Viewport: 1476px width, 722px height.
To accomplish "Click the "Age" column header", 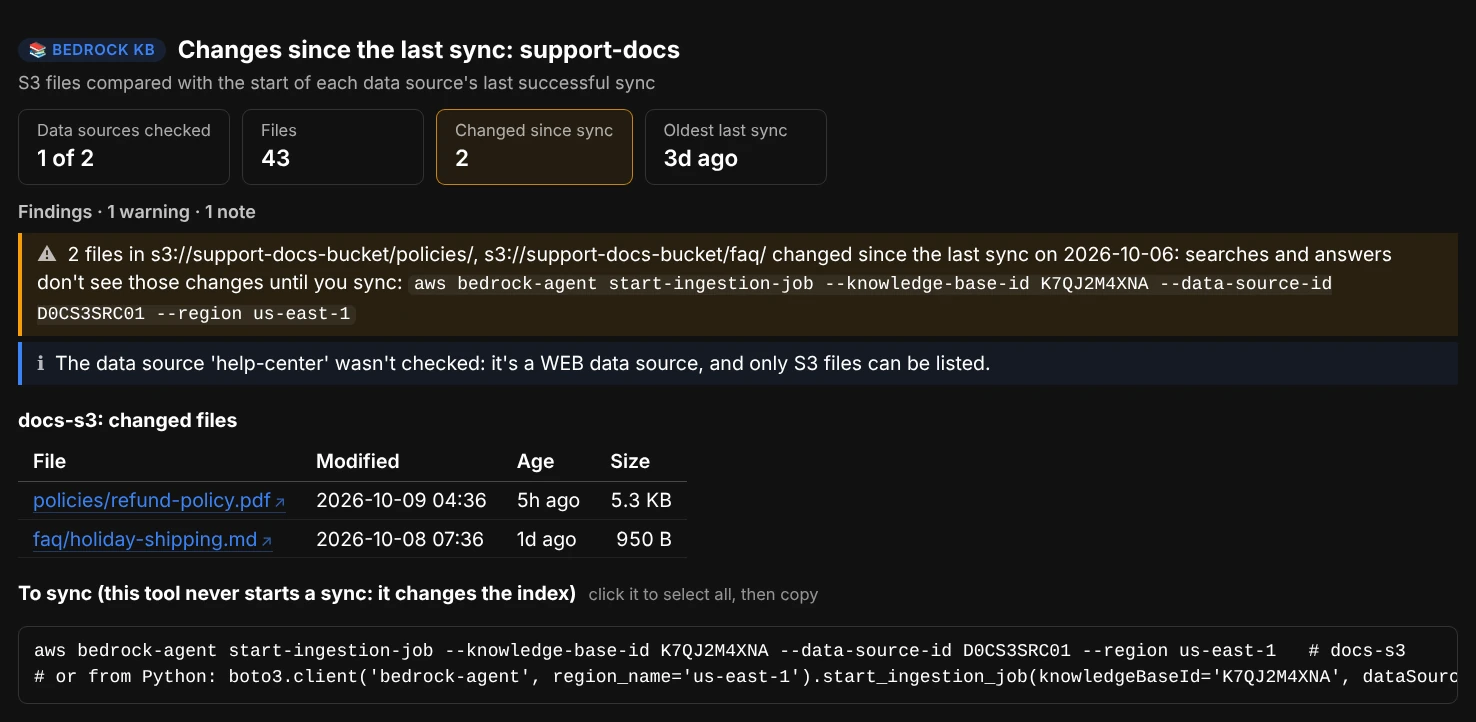I will coord(535,461).
